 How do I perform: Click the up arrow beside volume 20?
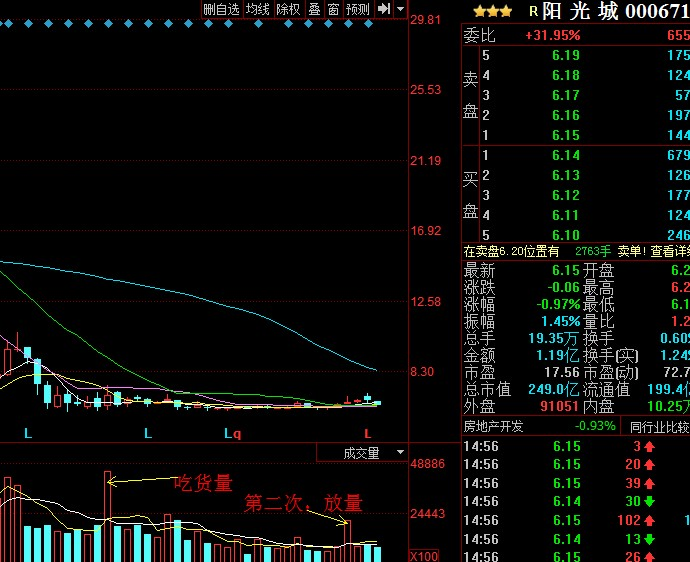point(650,465)
